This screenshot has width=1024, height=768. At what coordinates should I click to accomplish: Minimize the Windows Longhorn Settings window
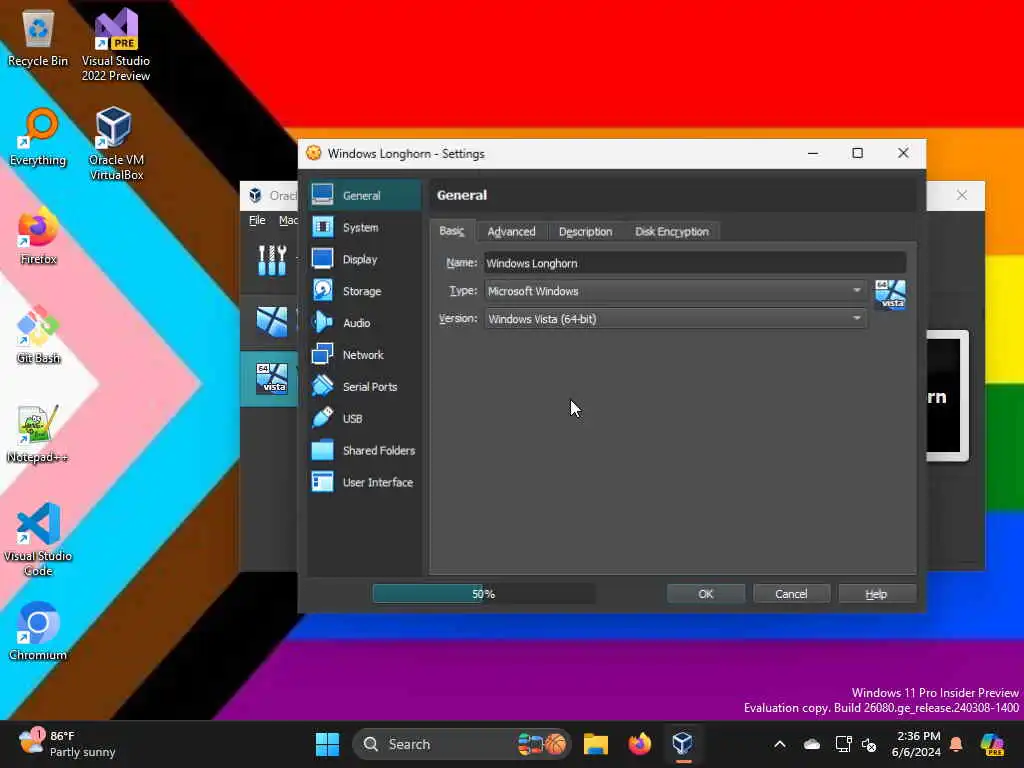(x=813, y=153)
